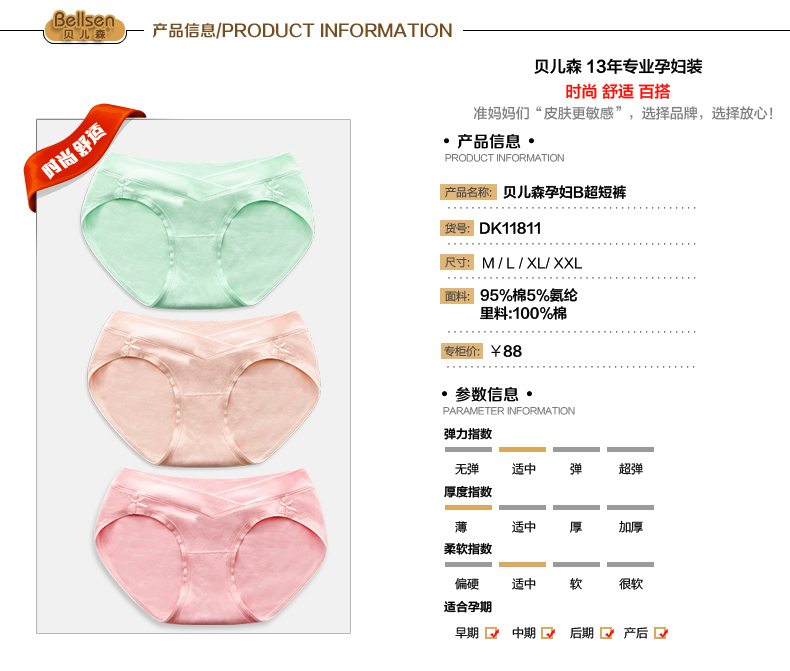Click the 货号 label tag

click(x=456, y=228)
